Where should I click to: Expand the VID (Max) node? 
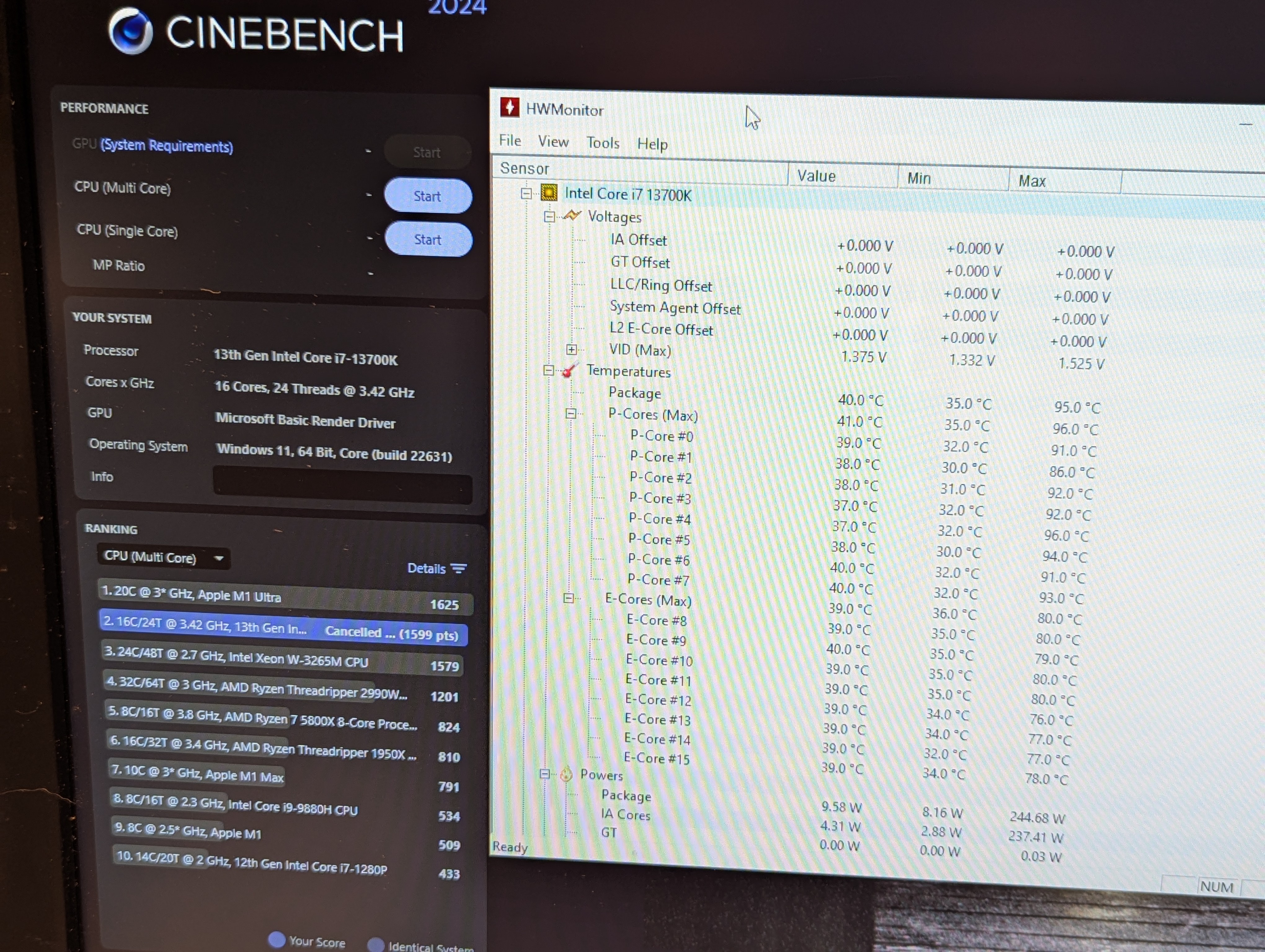pos(571,349)
